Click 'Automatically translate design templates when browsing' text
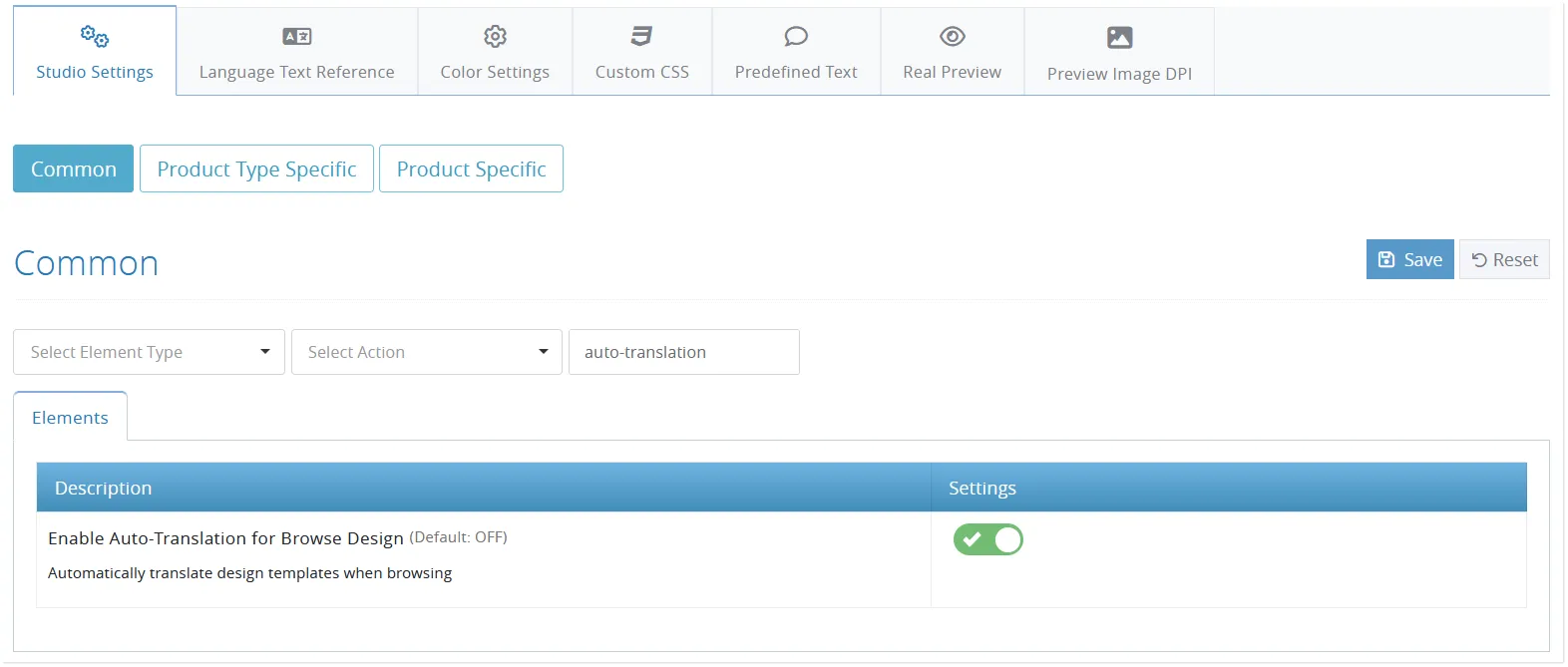The height and width of the screenshot is (667, 1568). [250, 573]
